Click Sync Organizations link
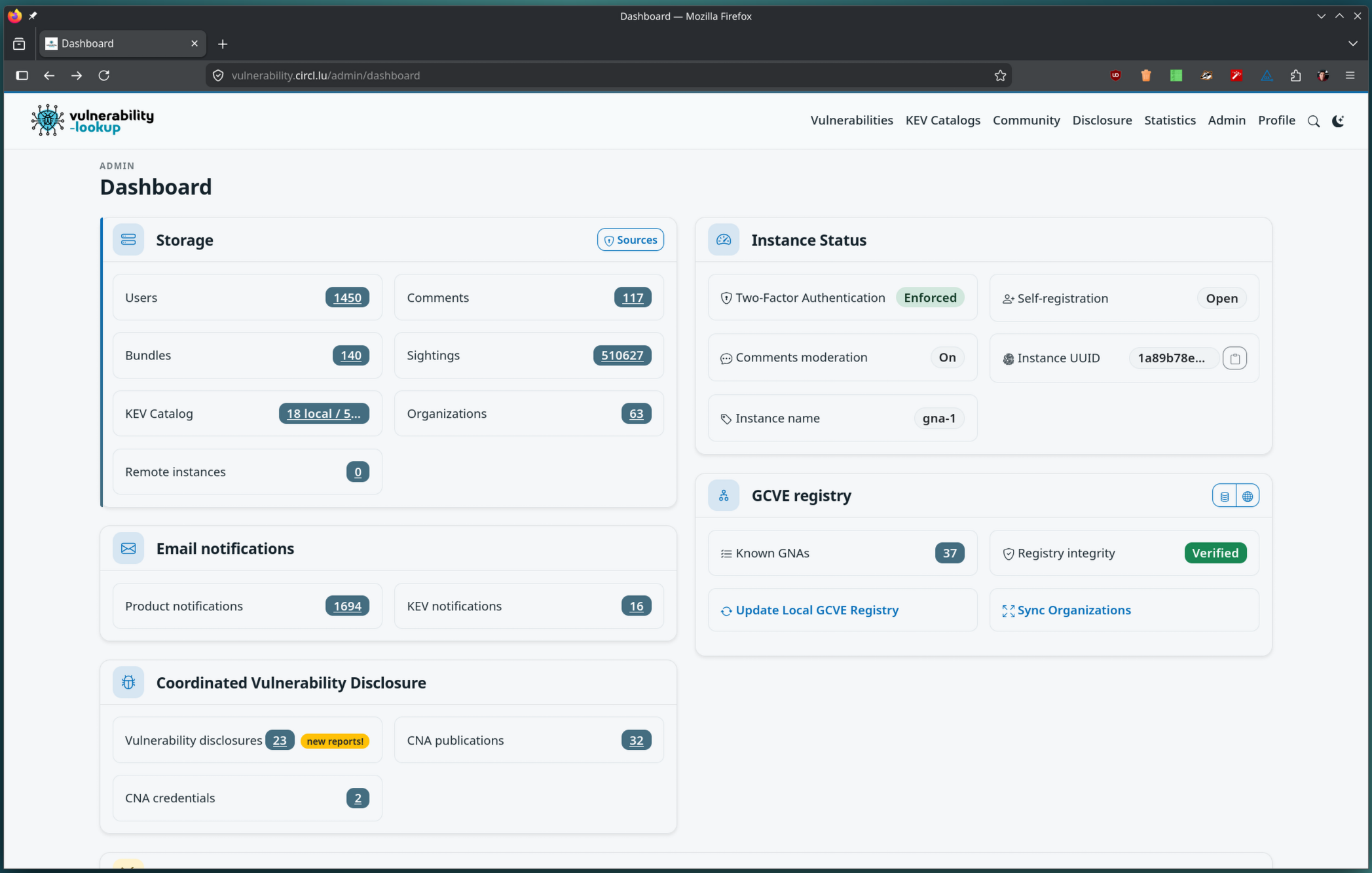This screenshot has height=873, width=1372. pyautogui.click(x=1067, y=610)
